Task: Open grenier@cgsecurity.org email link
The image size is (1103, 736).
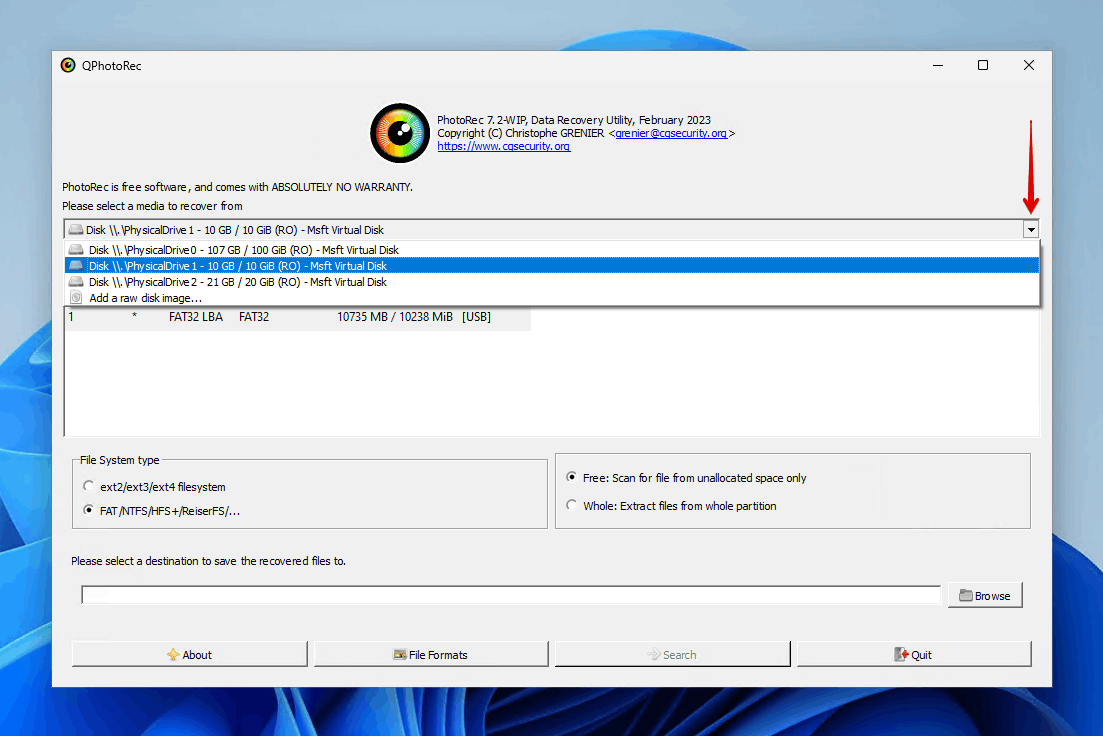Action: 671,133
